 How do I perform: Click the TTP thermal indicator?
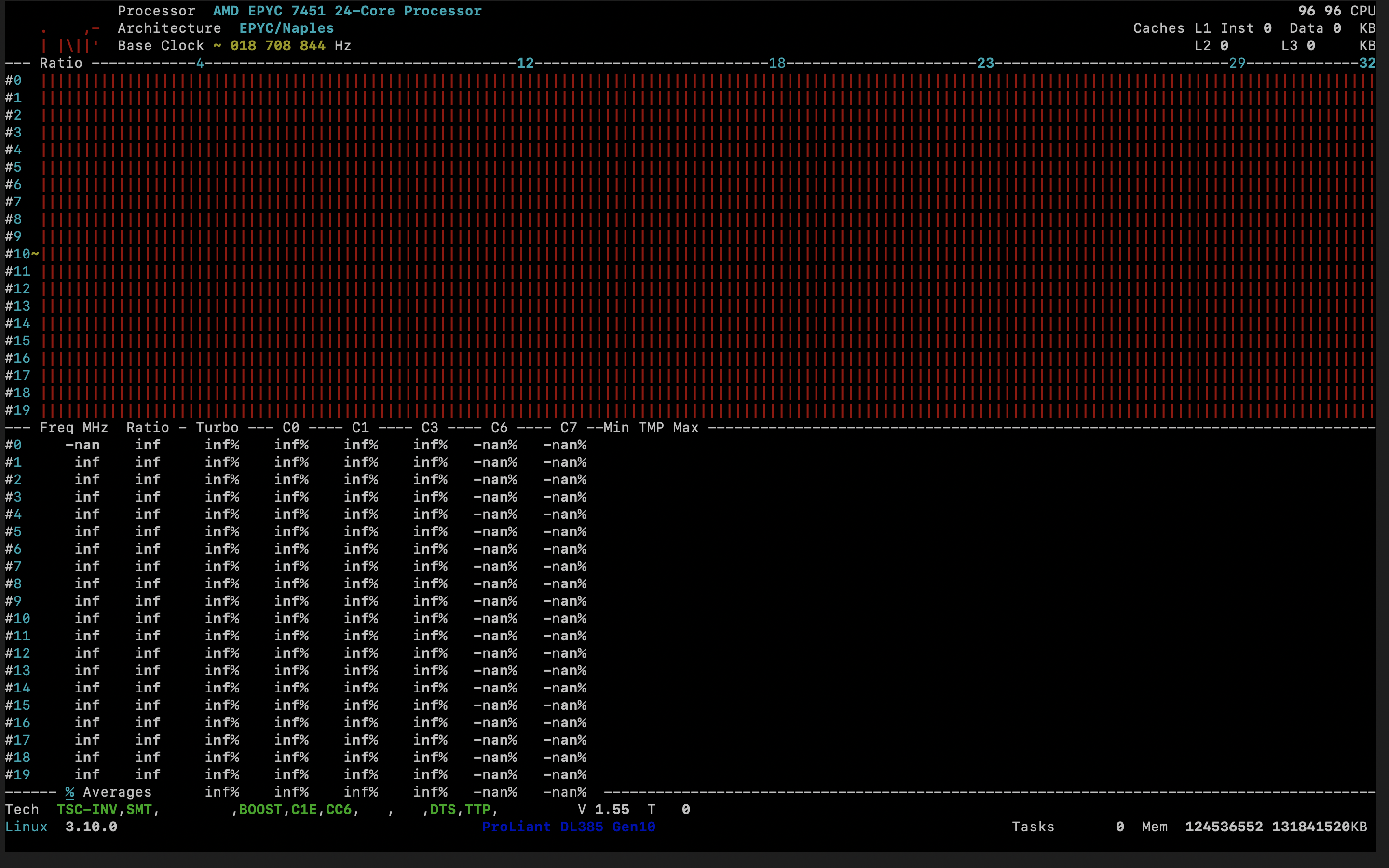[x=480, y=810]
